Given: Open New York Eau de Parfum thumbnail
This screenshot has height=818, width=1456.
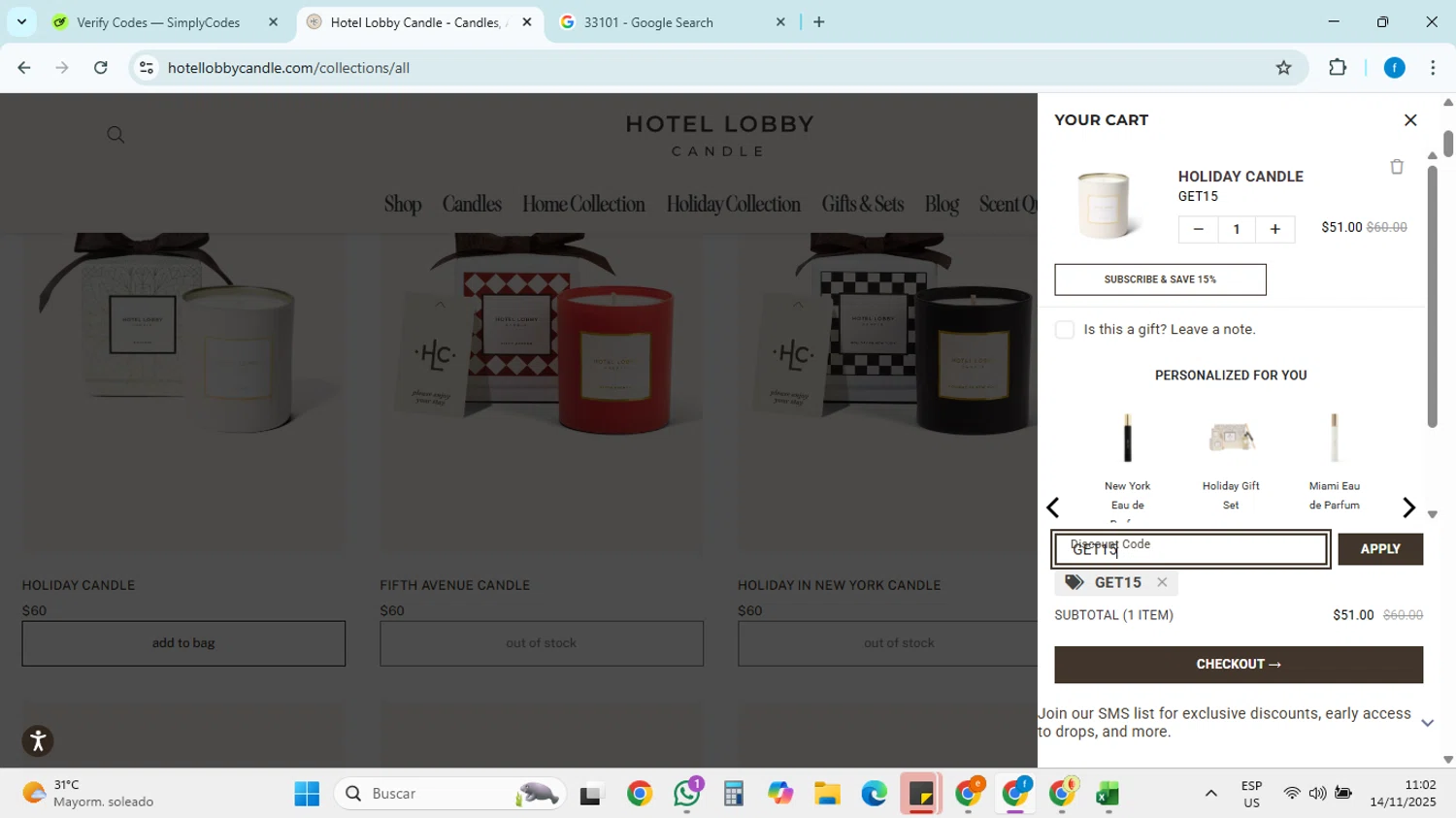Looking at the screenshot, I should coord(1127,438).
